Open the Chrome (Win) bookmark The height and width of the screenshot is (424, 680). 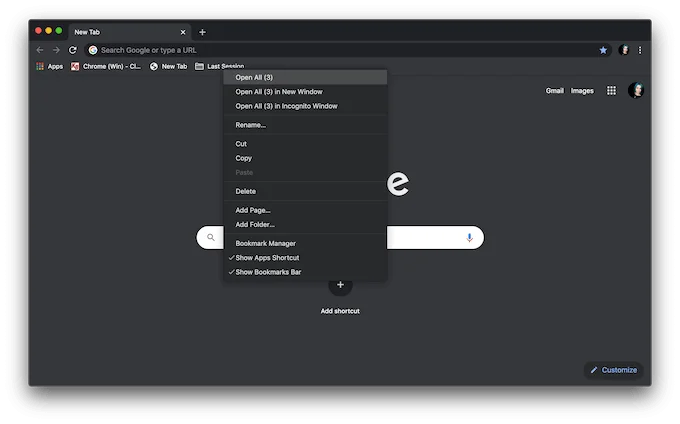[x=106, y=66]
